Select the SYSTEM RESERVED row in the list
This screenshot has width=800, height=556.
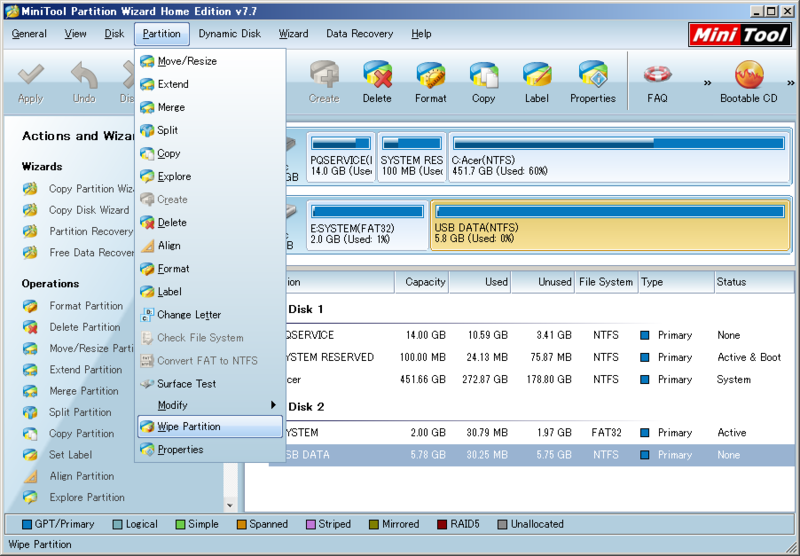tap(531, 357)
